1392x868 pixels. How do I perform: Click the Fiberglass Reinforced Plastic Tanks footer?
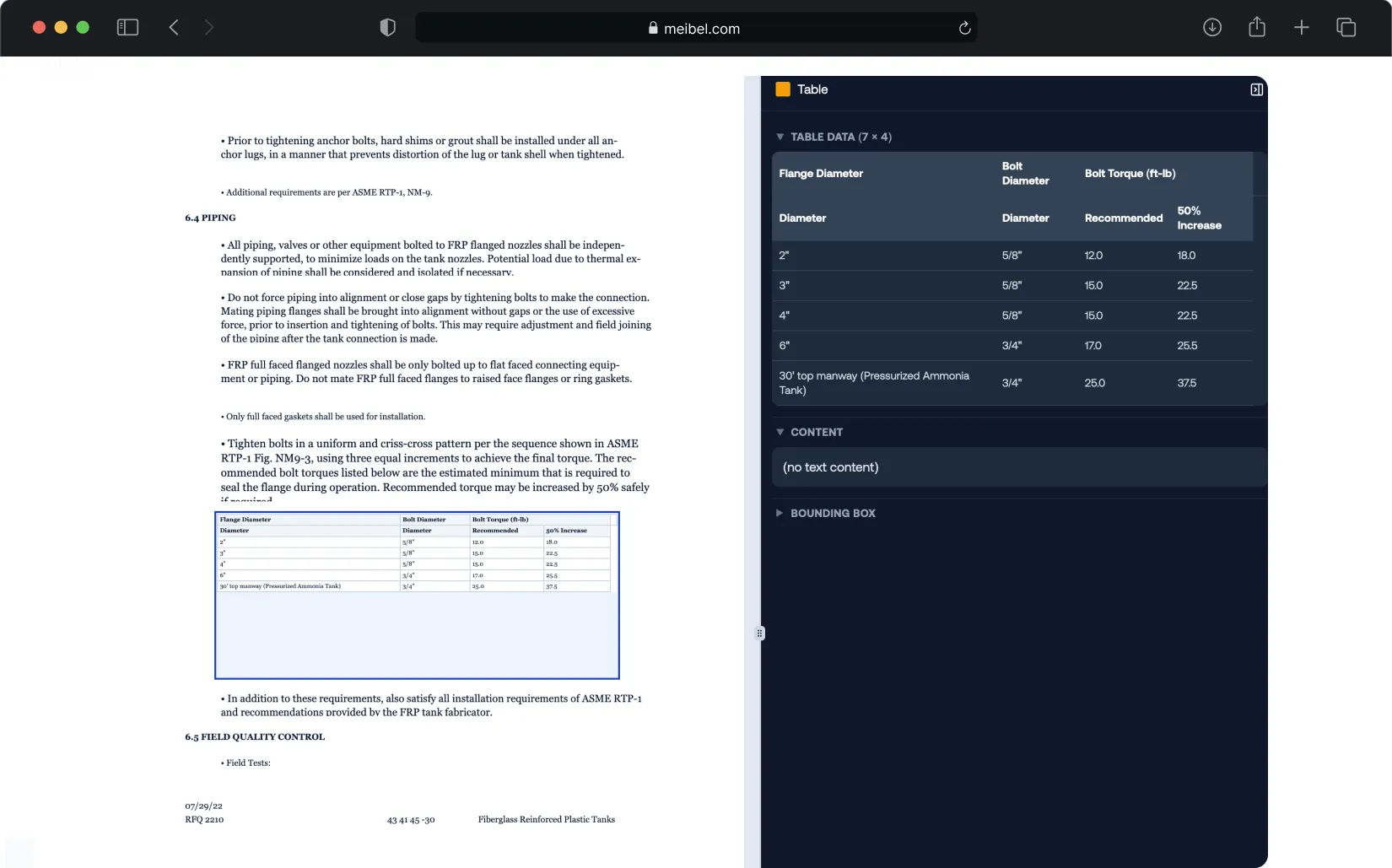coord(547,819)
